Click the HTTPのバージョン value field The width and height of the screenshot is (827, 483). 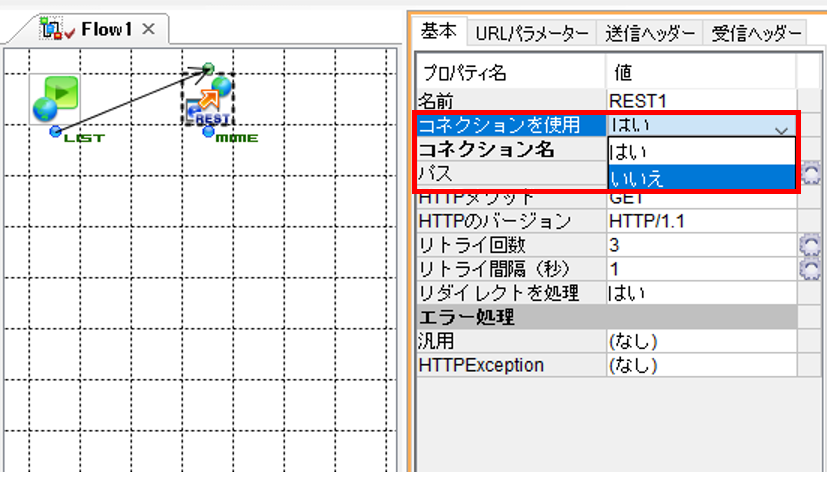(x=701, y=221)
